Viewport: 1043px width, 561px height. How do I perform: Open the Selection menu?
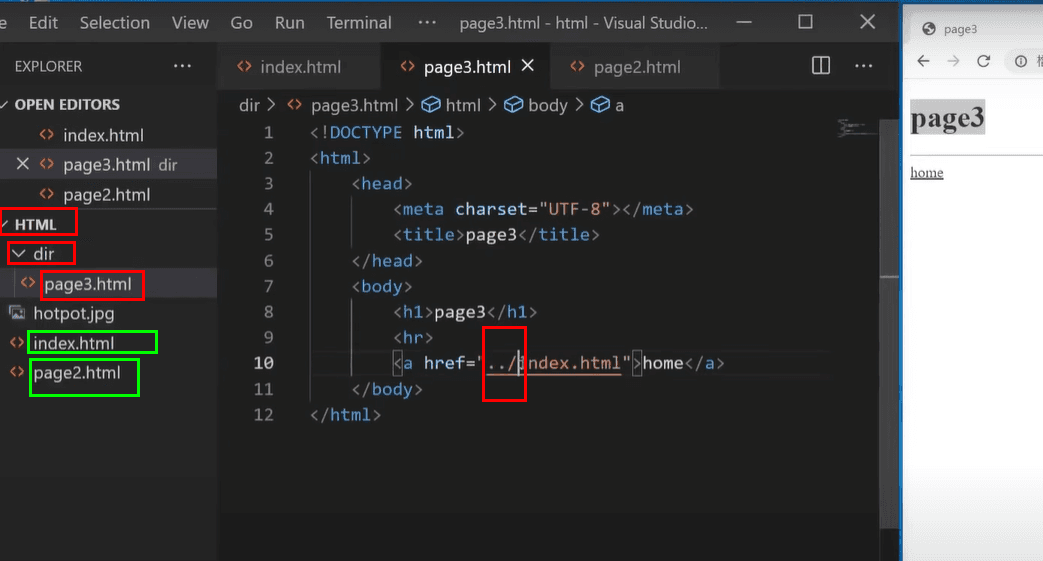click(115, 22)
